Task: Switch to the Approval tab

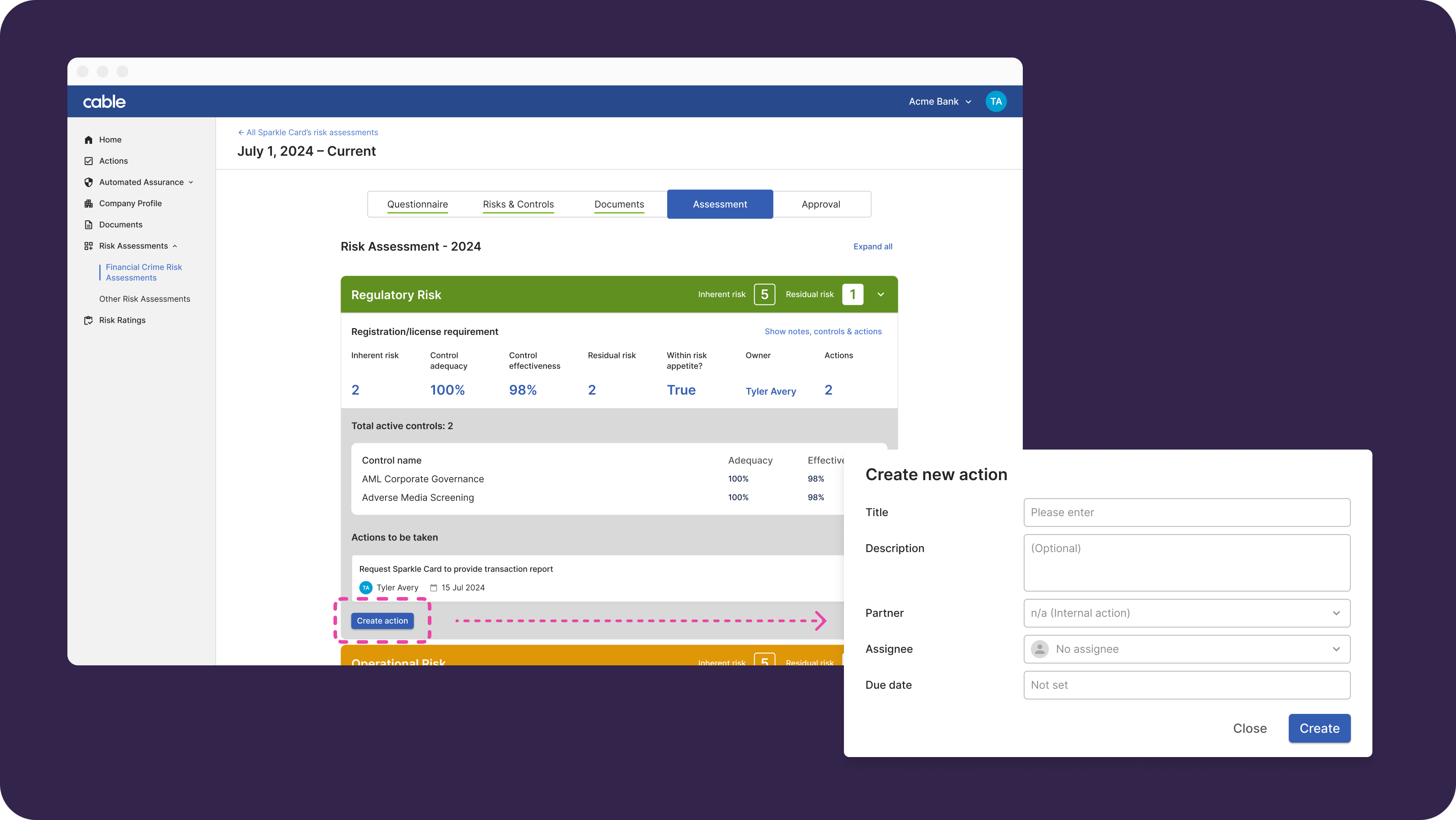Action: 820,204
